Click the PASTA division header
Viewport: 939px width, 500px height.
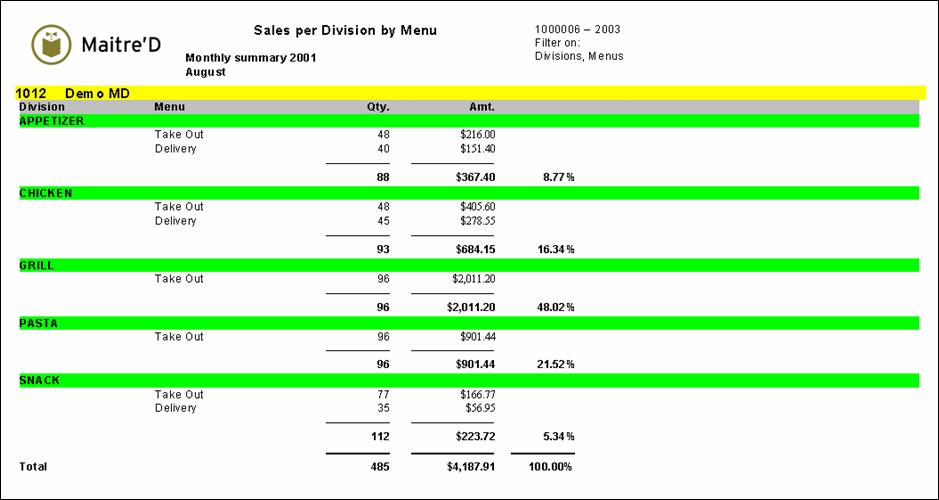(x=39, y=323)
